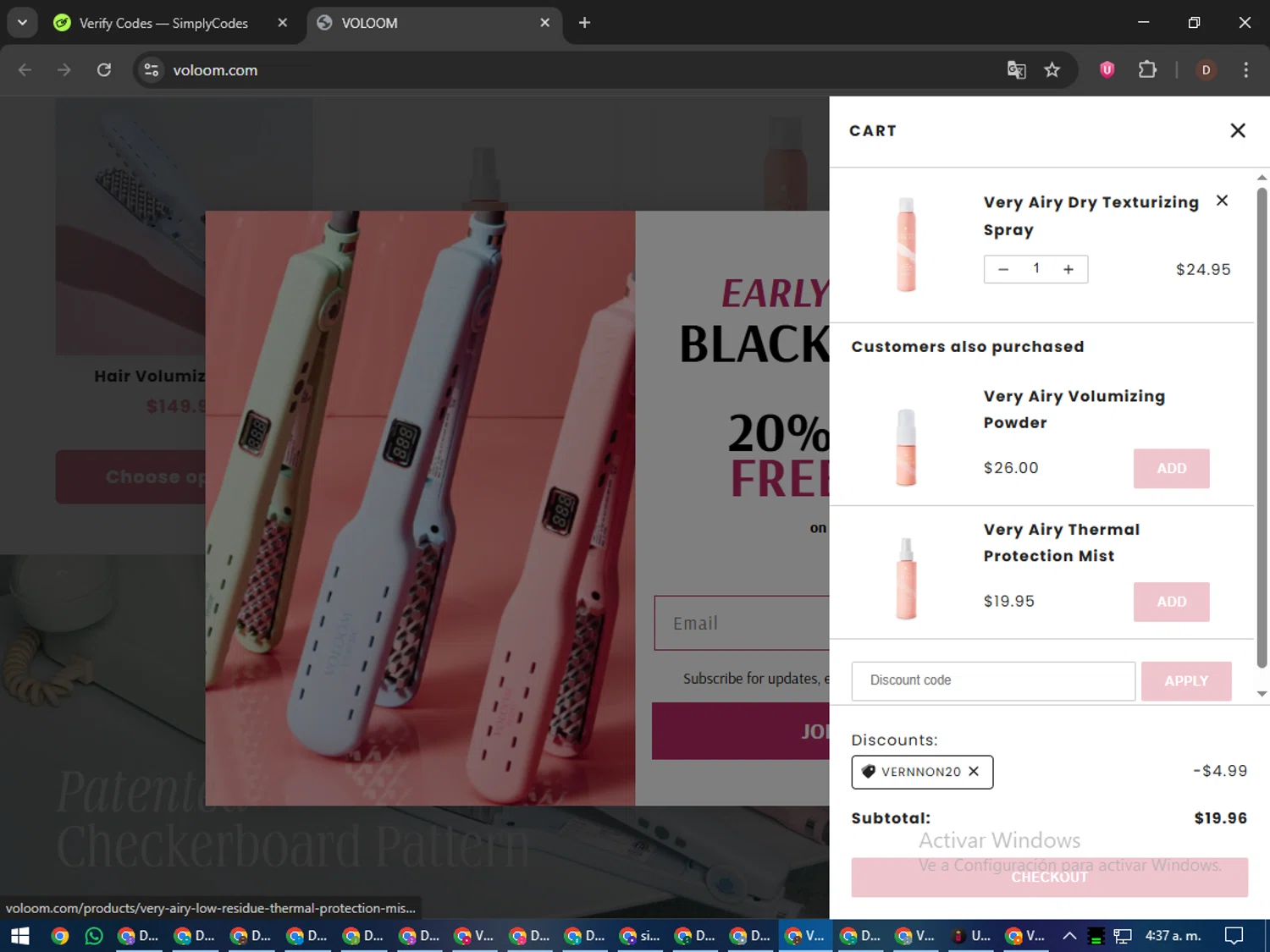The height and width of the screenshot is (952, 1270).
Task: Open WhatsApp from the taskbar
Action: coord(94,936)
